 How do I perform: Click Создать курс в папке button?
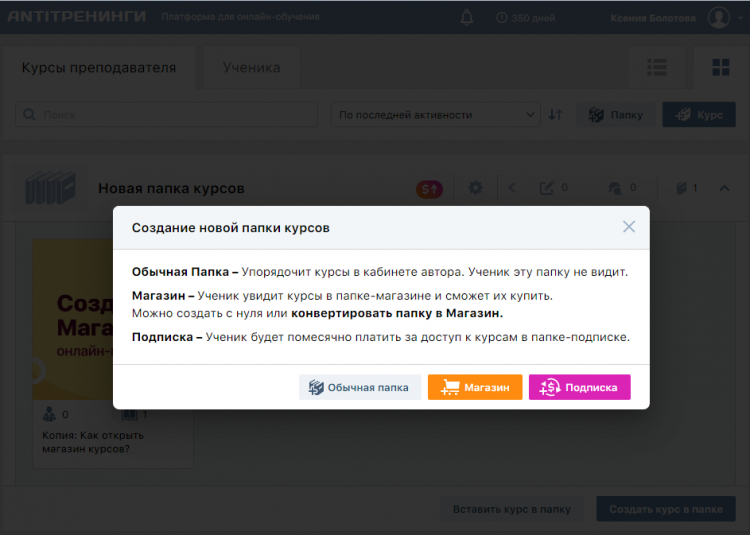point(666,509)
